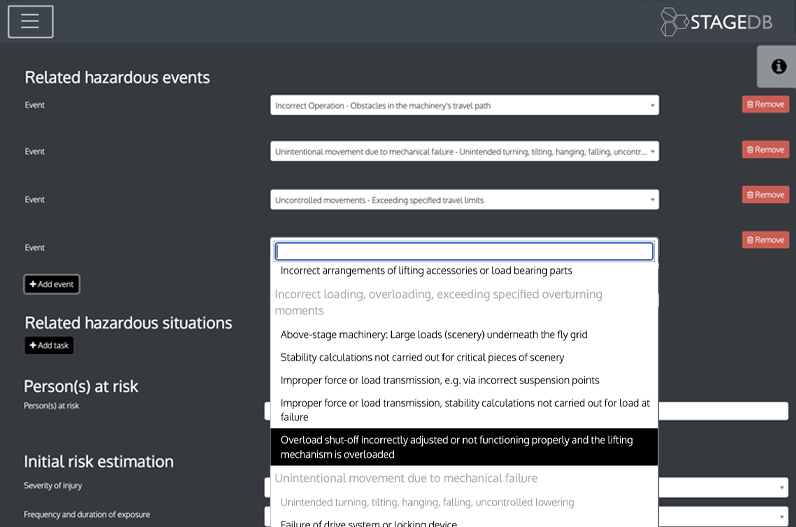Screen dimensions: 796x527
Task: Select Improper force, stability calculations for load option
Action: click(x=464, y=409)
